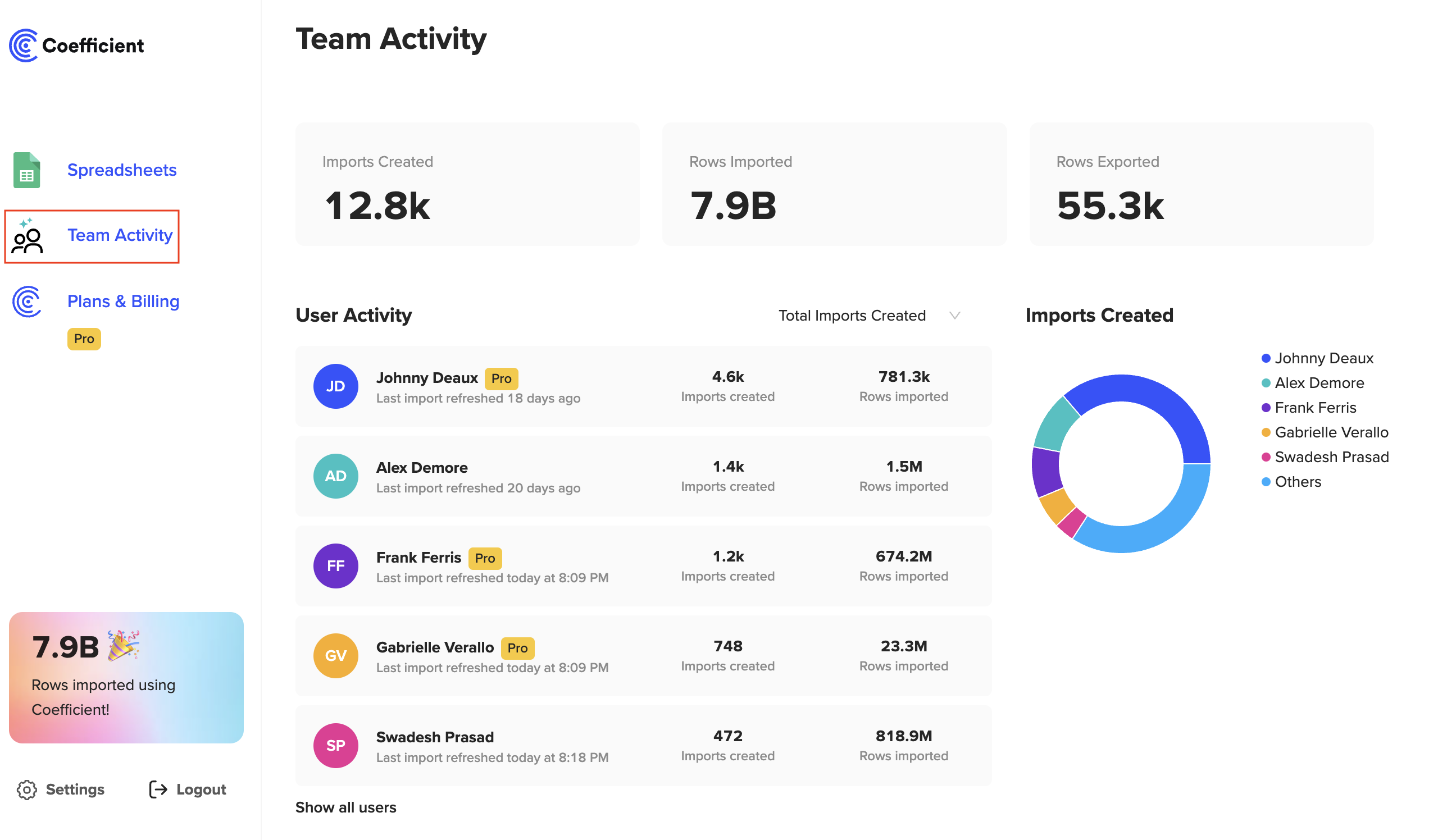1456x840 pixels.
Task: Click the Coefficient logo icon
Action: click(x=24, y=45)
